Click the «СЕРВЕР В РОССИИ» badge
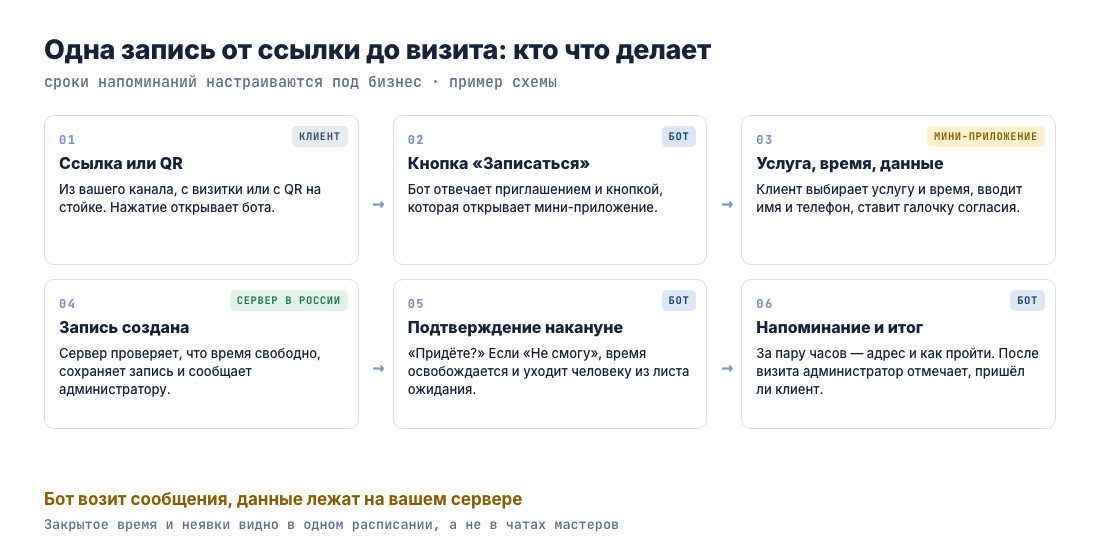1100x560 pixels. [x=288, y=300]
